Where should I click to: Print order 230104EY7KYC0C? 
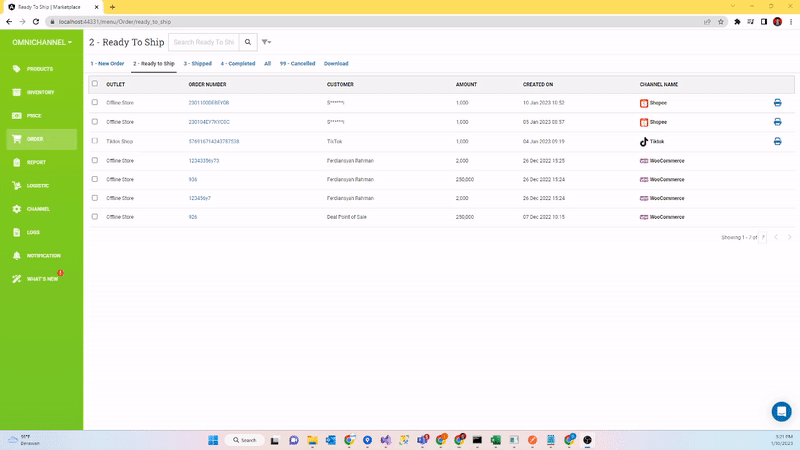(x=778, y=122)
